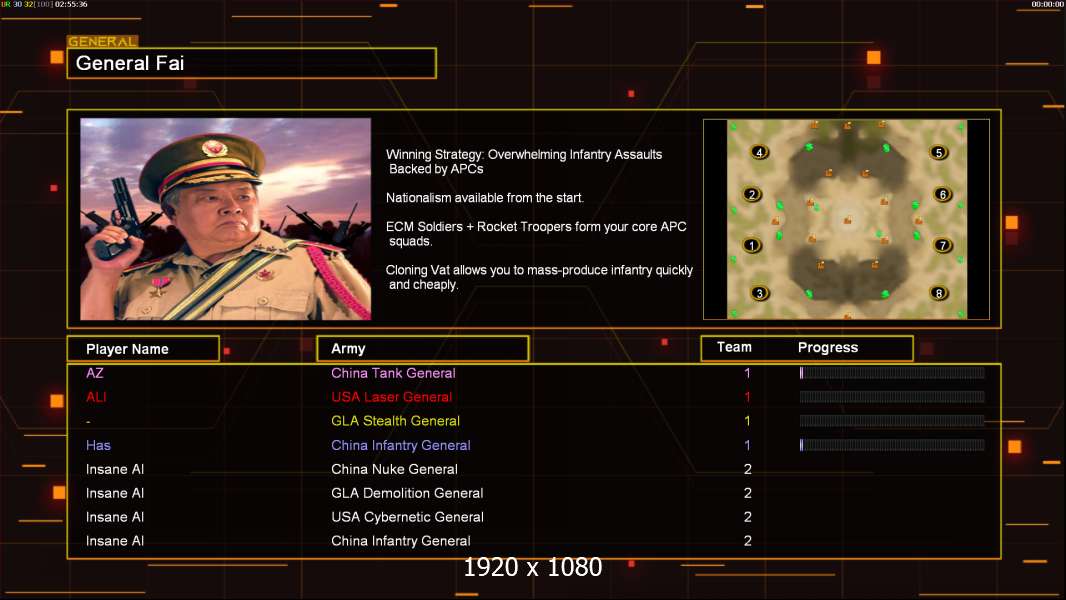Viewport: 1066px width, 600px height.
Task: Select player name ALI
Action: 96,397
